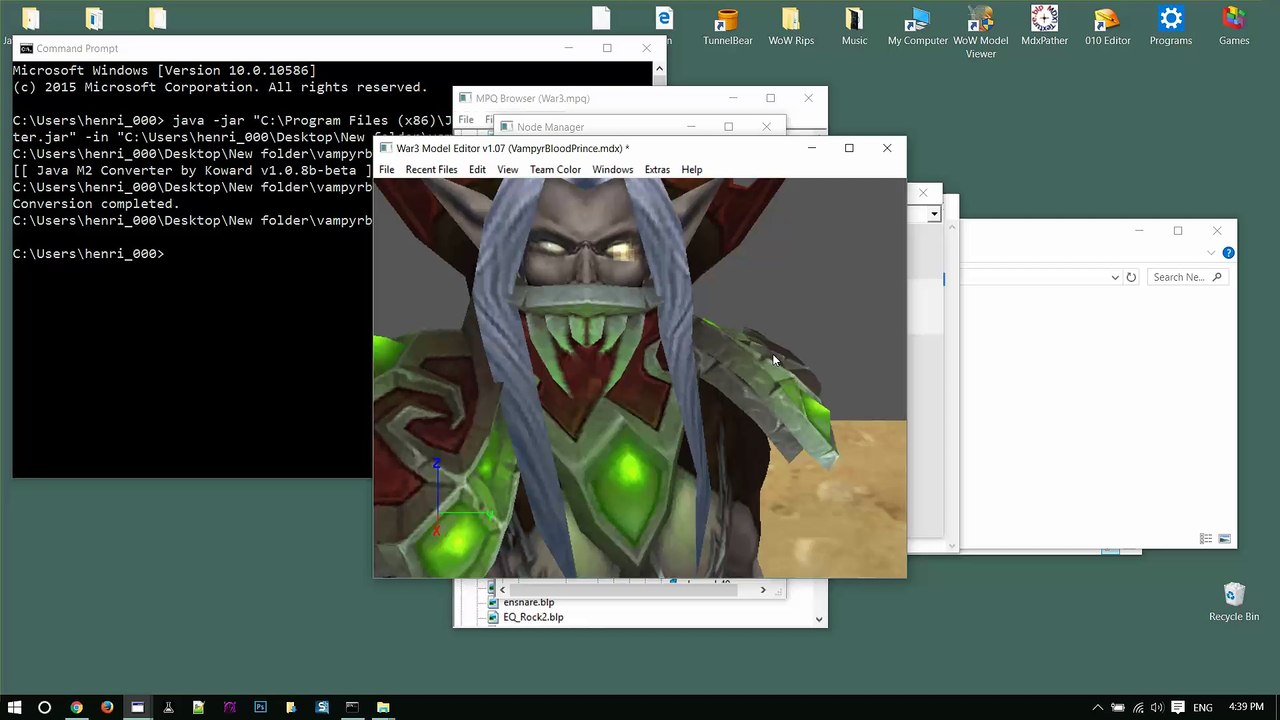Open File Explorer help

1228,253
